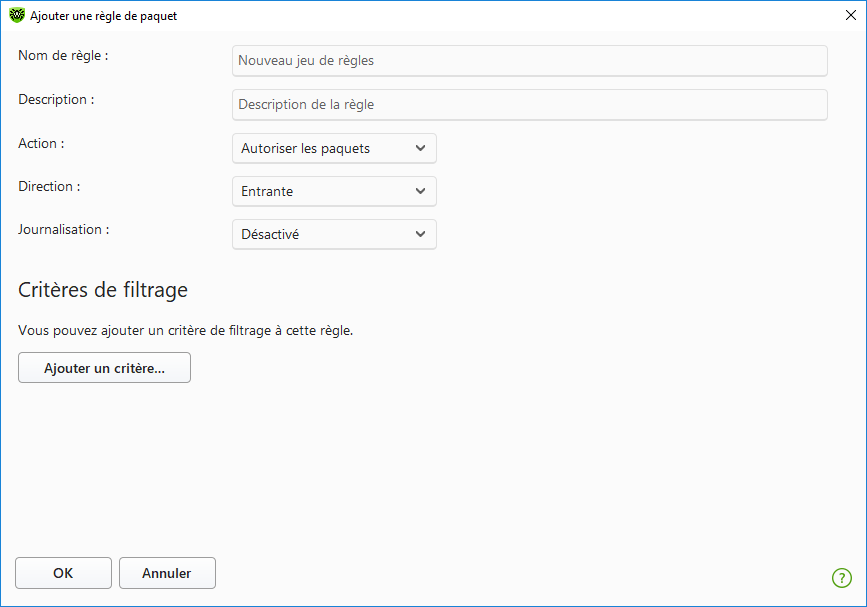Click the window title Ajouter une règle de paquet
Viewport: 867px width, 607px height.
[104, 16]
